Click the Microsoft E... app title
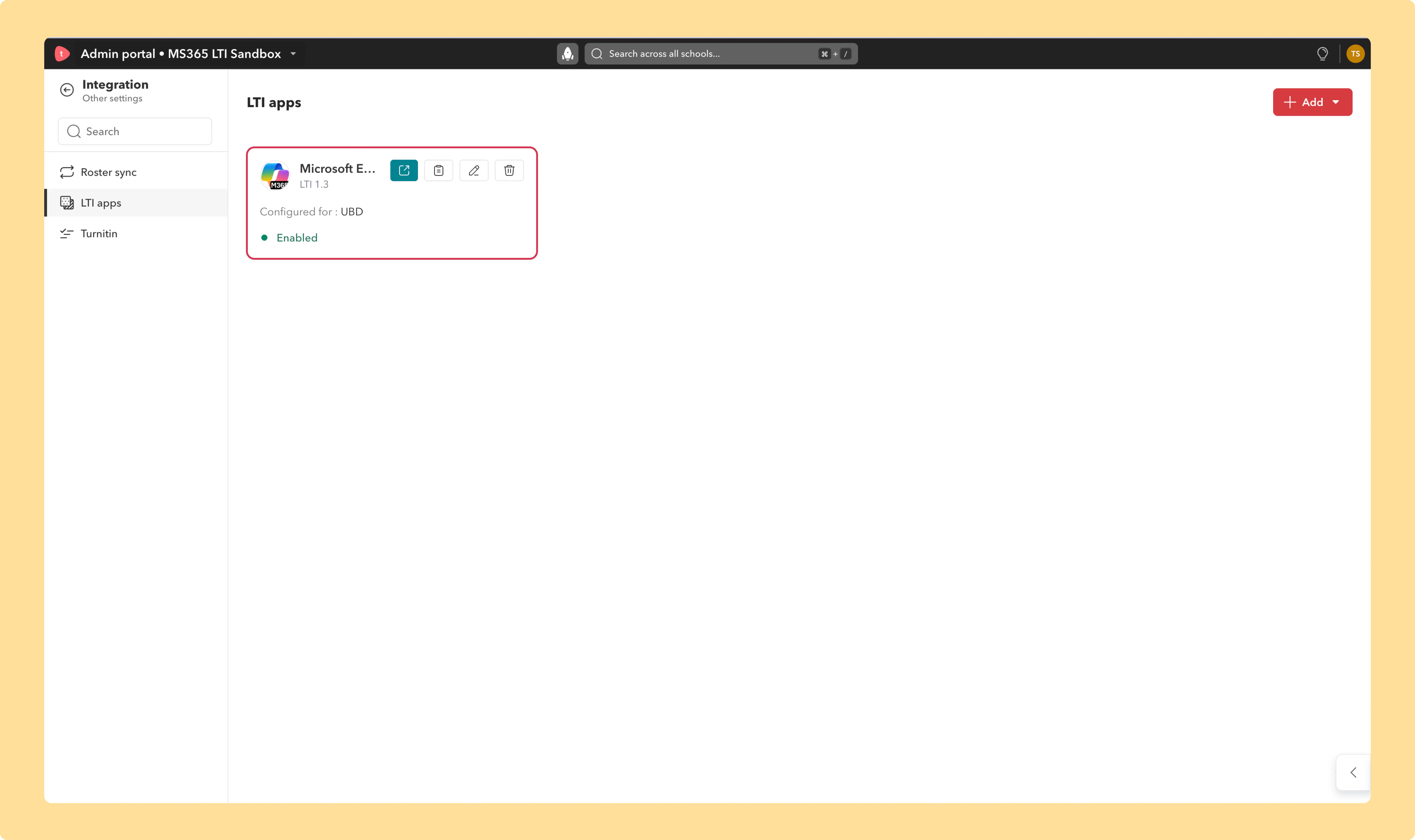 click(337, 169)
